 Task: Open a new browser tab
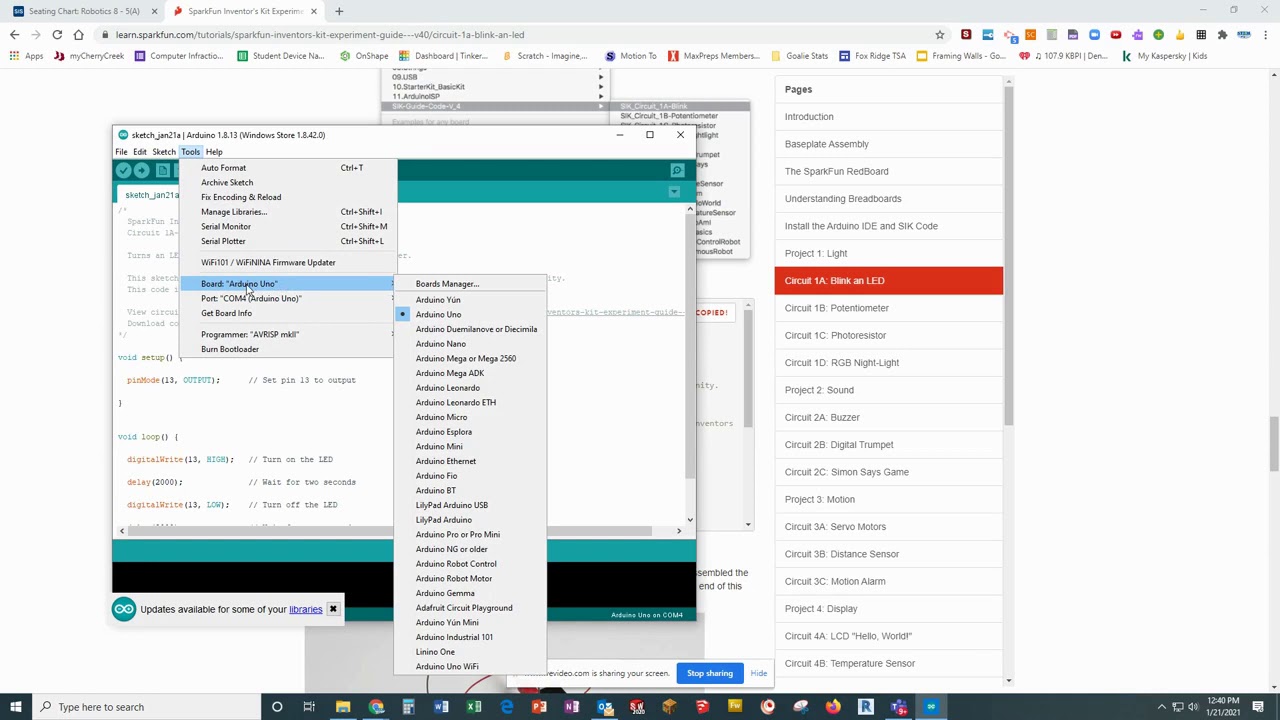pyautogui.click(x=339, y=11)
